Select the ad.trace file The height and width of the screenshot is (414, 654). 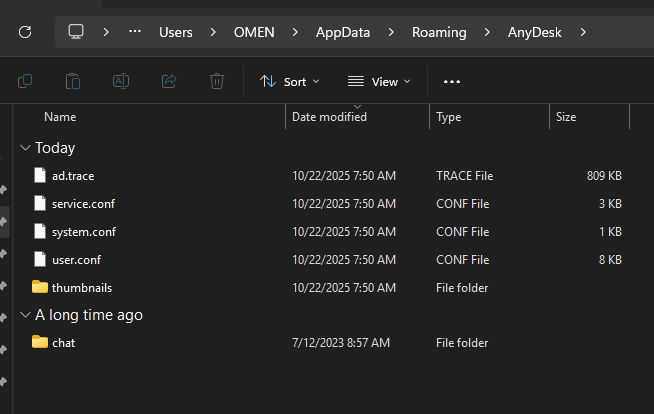[x=73, y=175]
